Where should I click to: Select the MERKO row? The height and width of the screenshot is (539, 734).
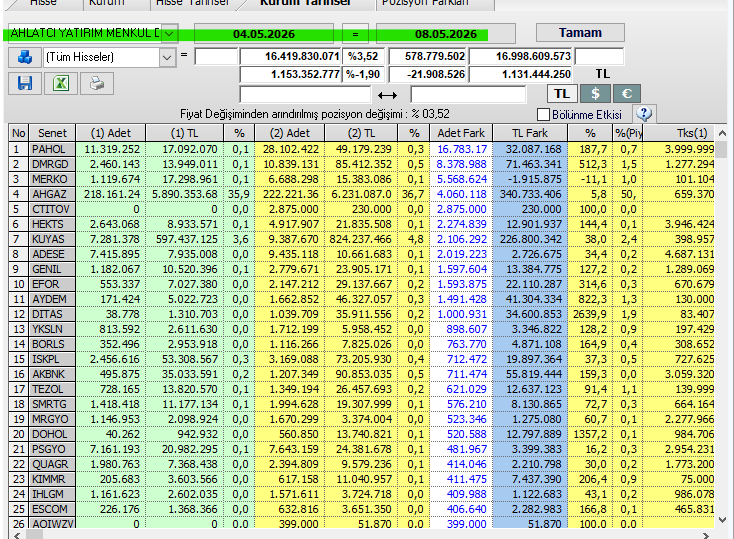(x=361, y=179)
